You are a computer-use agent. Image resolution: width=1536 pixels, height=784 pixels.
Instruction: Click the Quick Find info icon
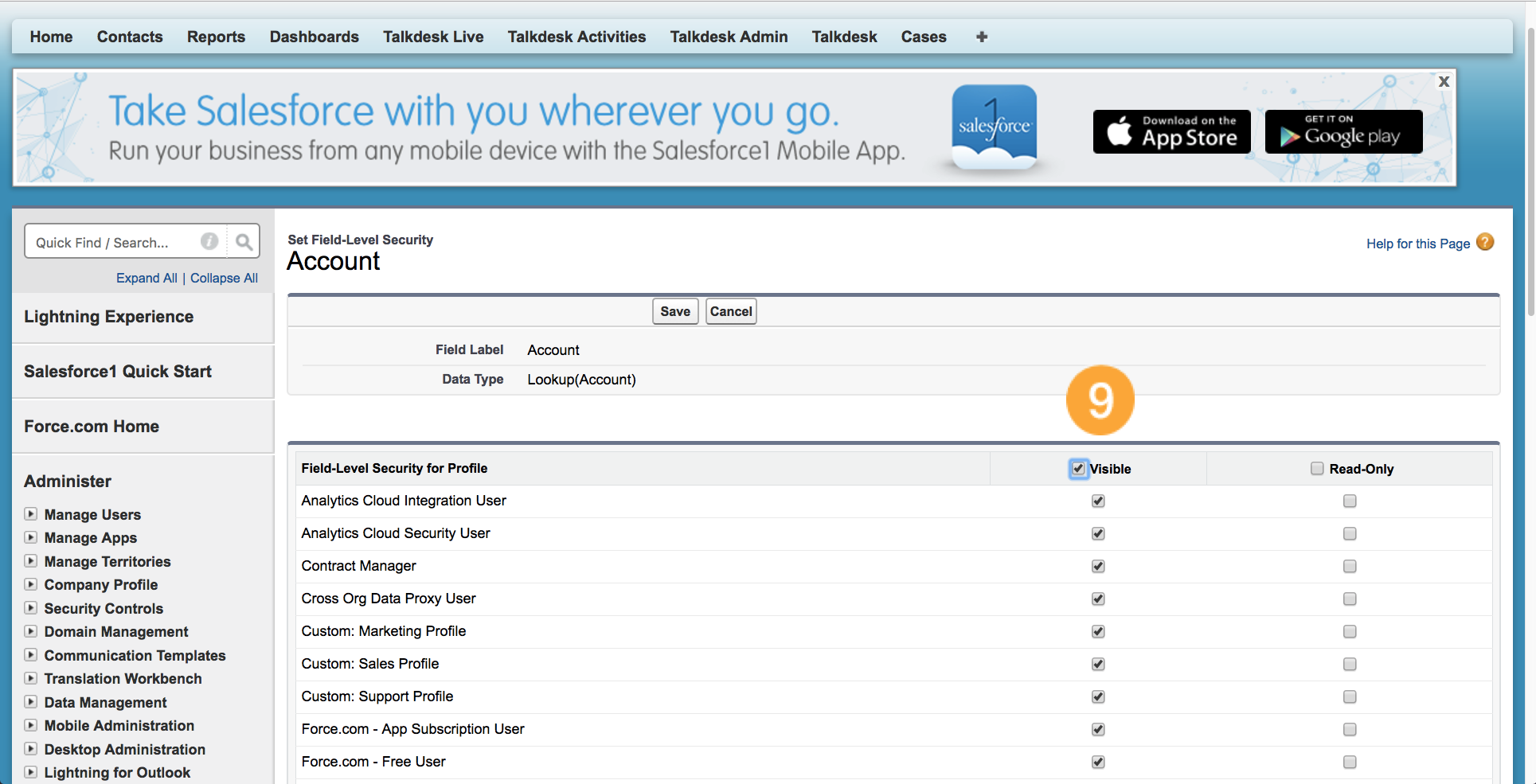(x=209, y=241)
